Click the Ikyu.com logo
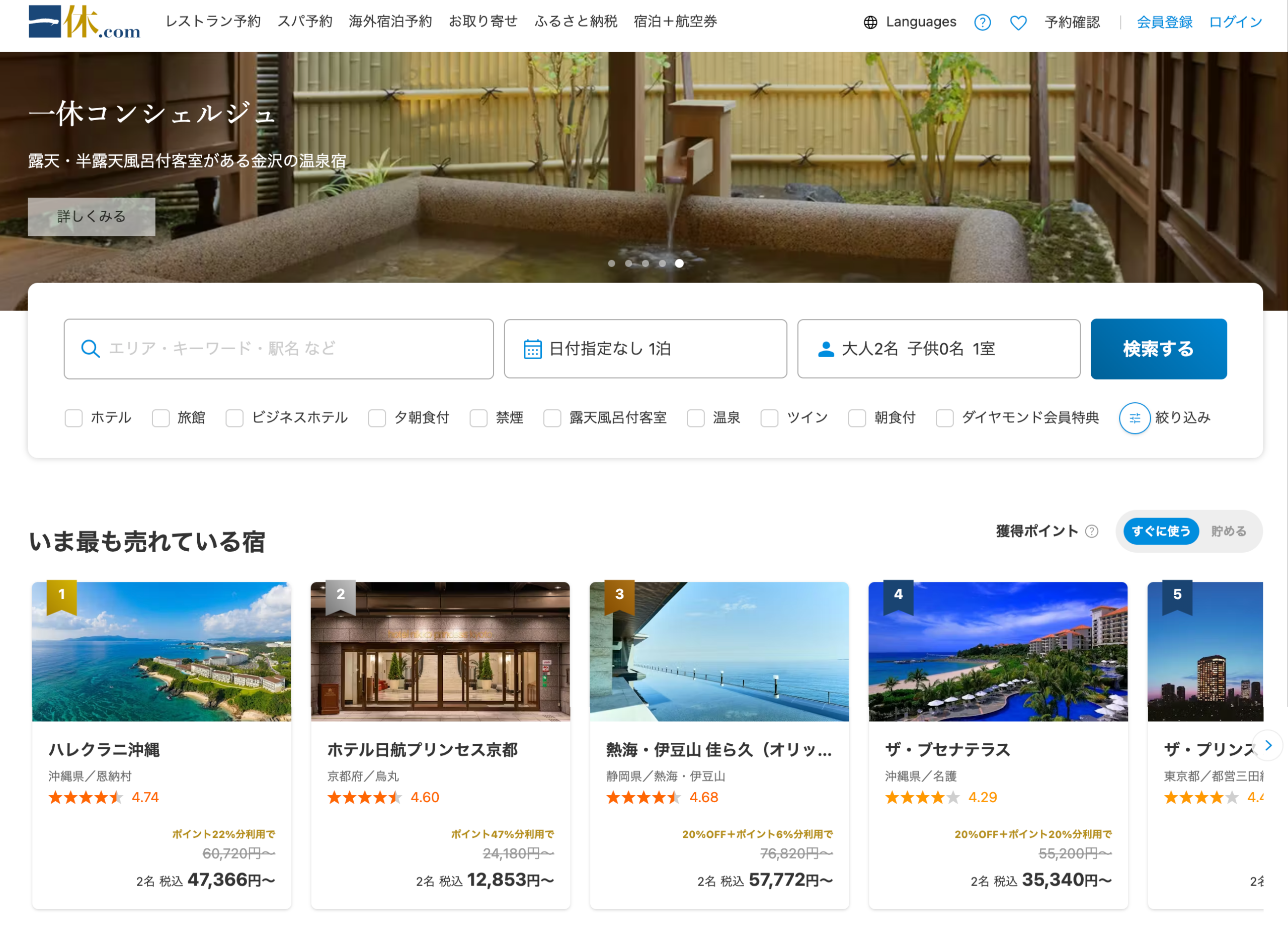Image resolution: width=1288 pixels, height=948 pixels. (x=85, y=22)
